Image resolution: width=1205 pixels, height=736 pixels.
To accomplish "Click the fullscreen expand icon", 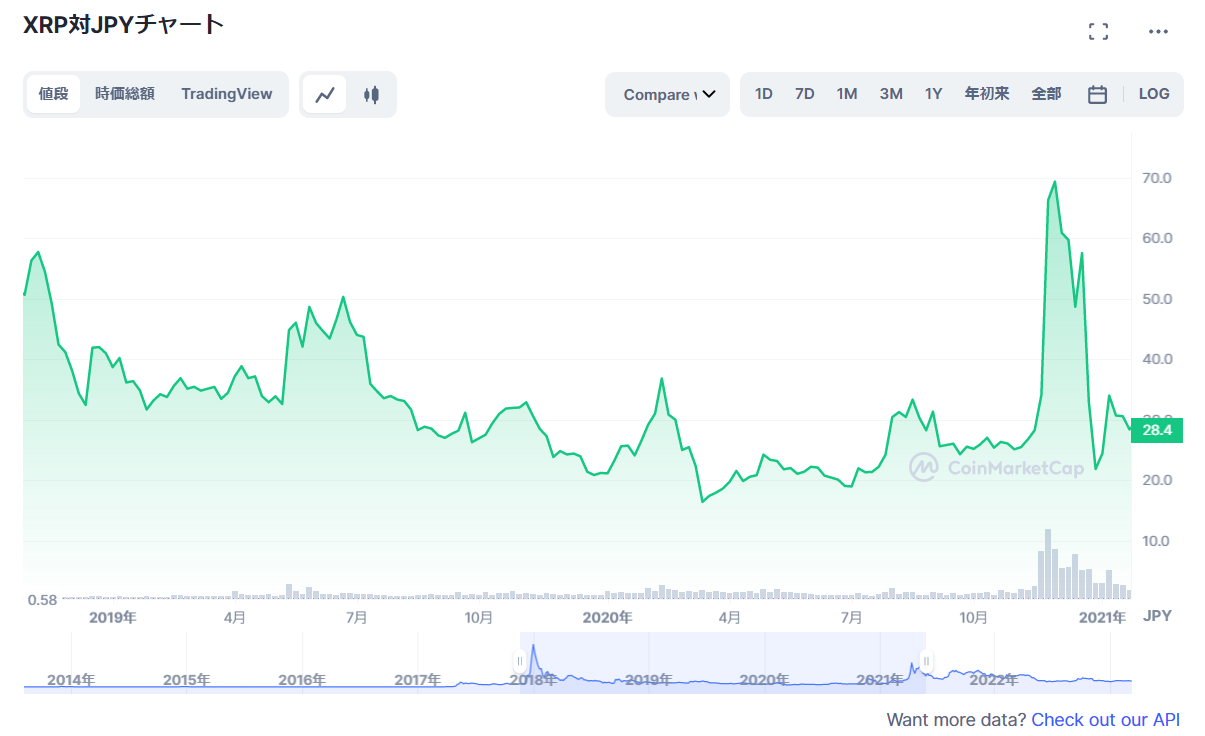I will pyautogui.click(x=1097, y=31).
